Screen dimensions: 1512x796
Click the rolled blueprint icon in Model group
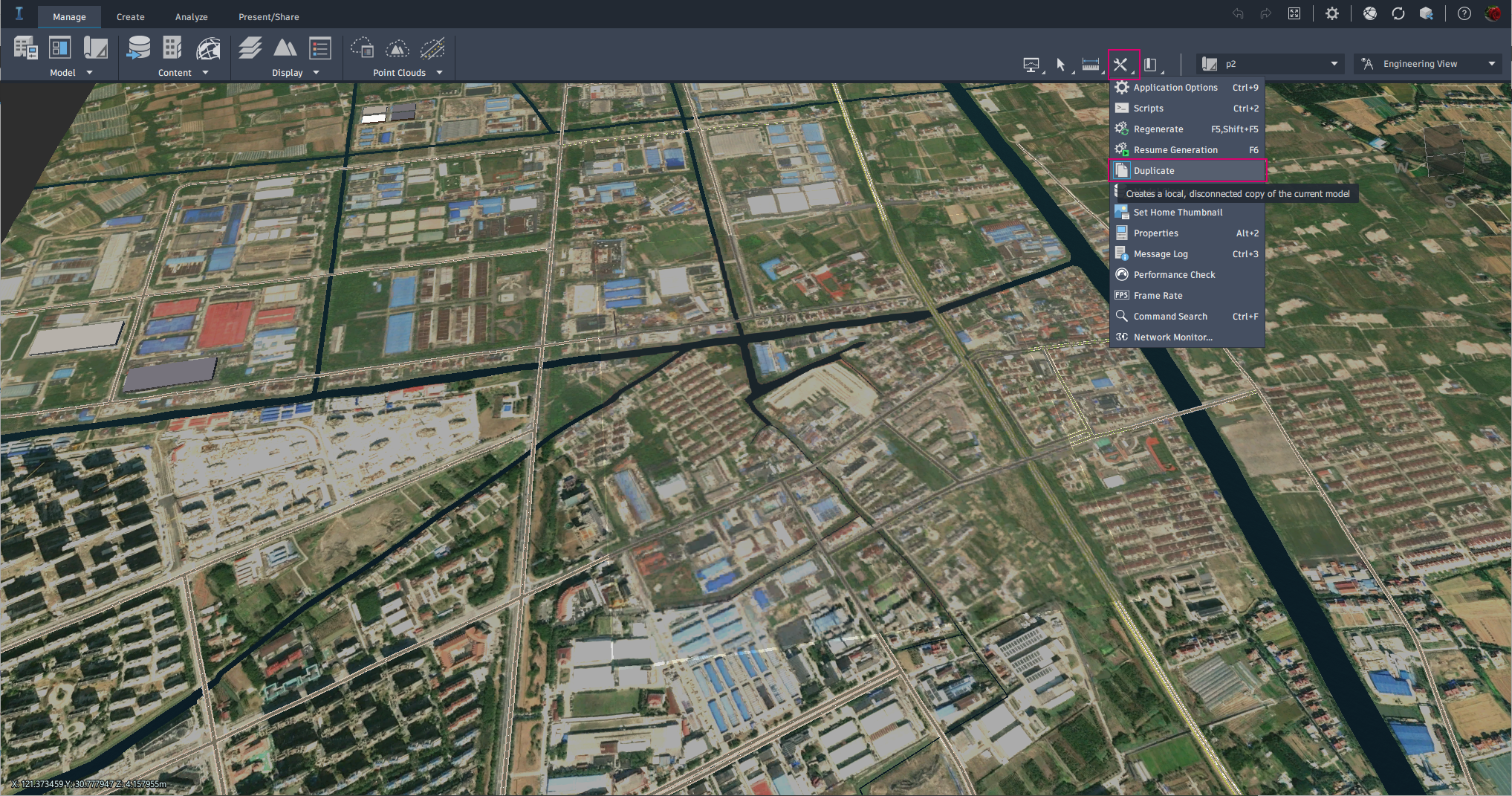point(95,48)
